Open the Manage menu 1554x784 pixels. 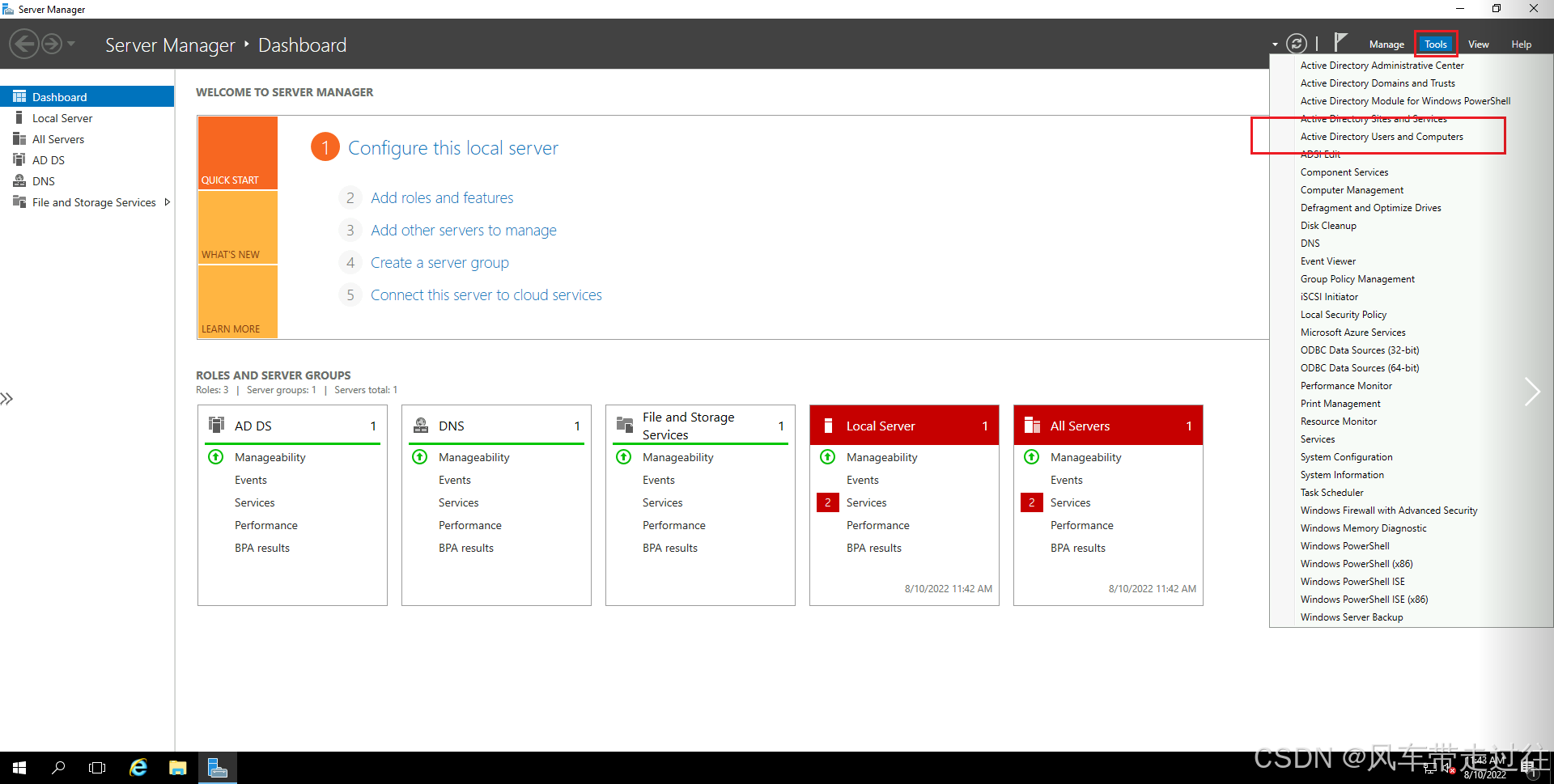pyautogui.click(x=1386, y=44)
